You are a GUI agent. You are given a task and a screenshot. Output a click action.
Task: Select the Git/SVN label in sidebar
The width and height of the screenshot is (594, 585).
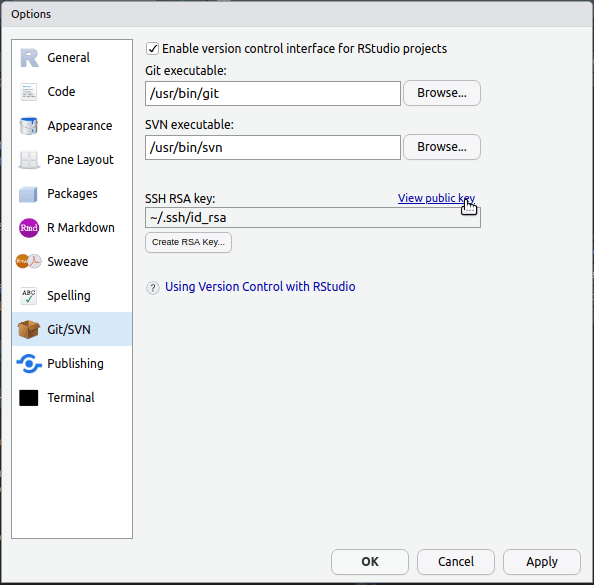69,329
